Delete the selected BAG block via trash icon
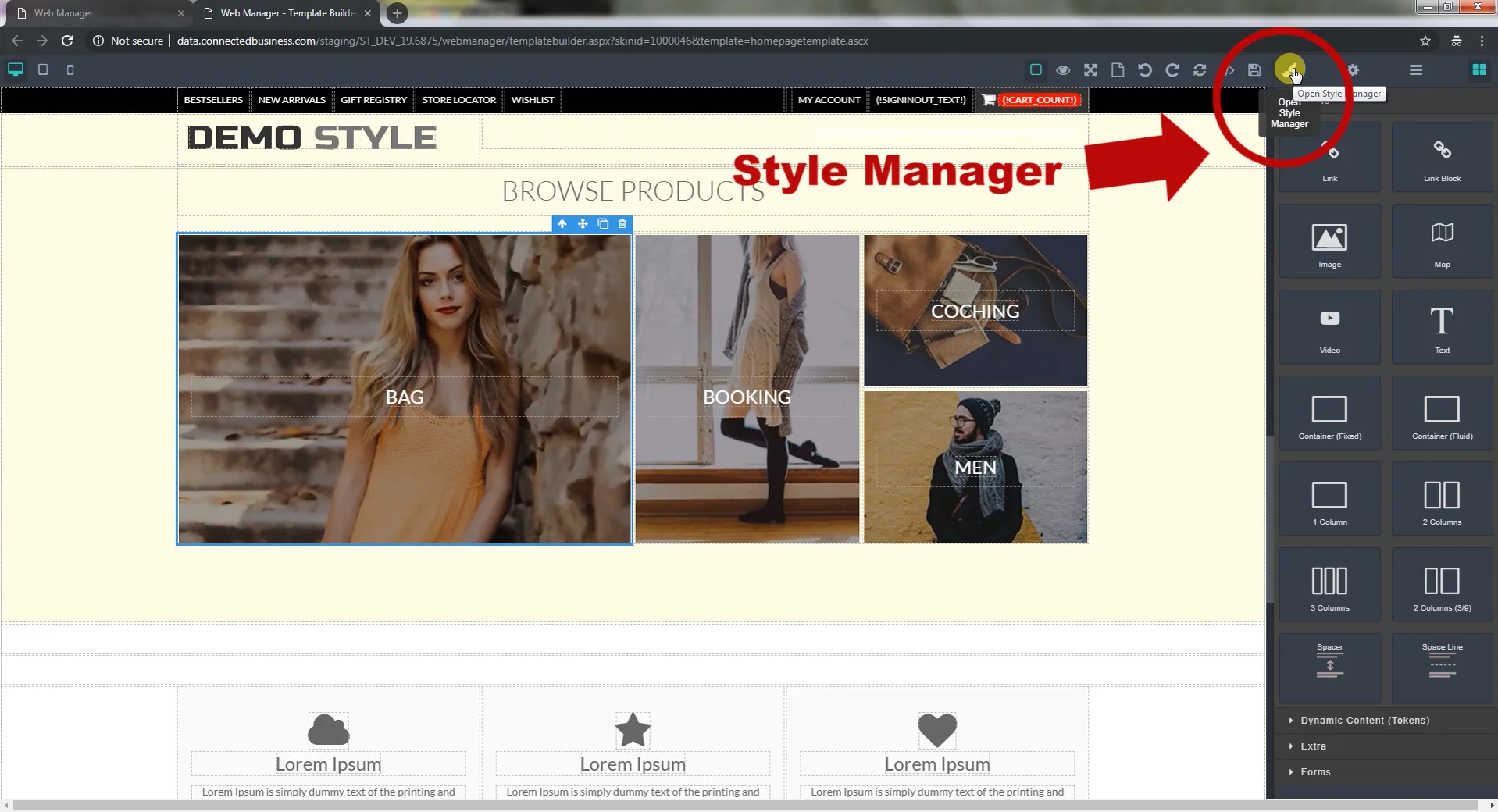 coord(622,224)
